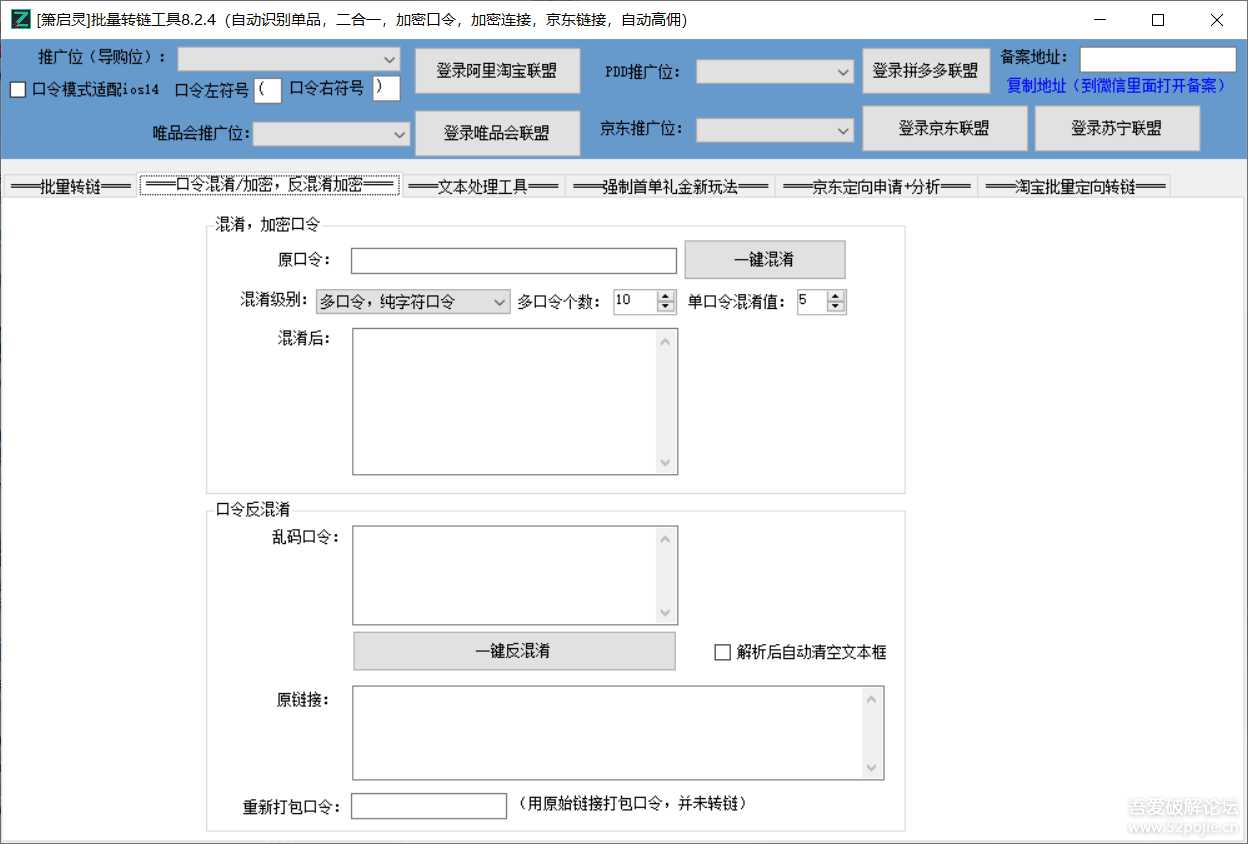Check 解析后自动清空文本框 option

(x=721, y=652)
